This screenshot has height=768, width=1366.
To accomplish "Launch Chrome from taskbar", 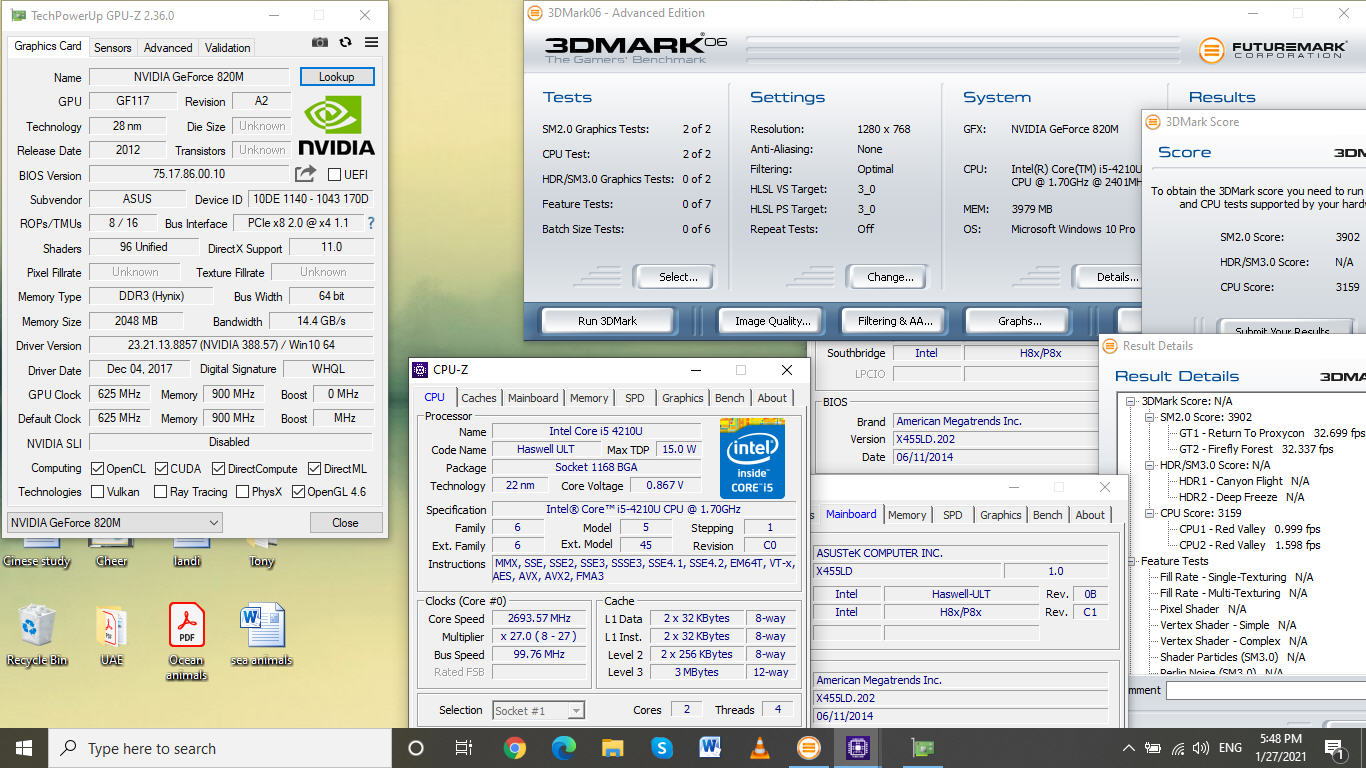I will coord(515,748).
